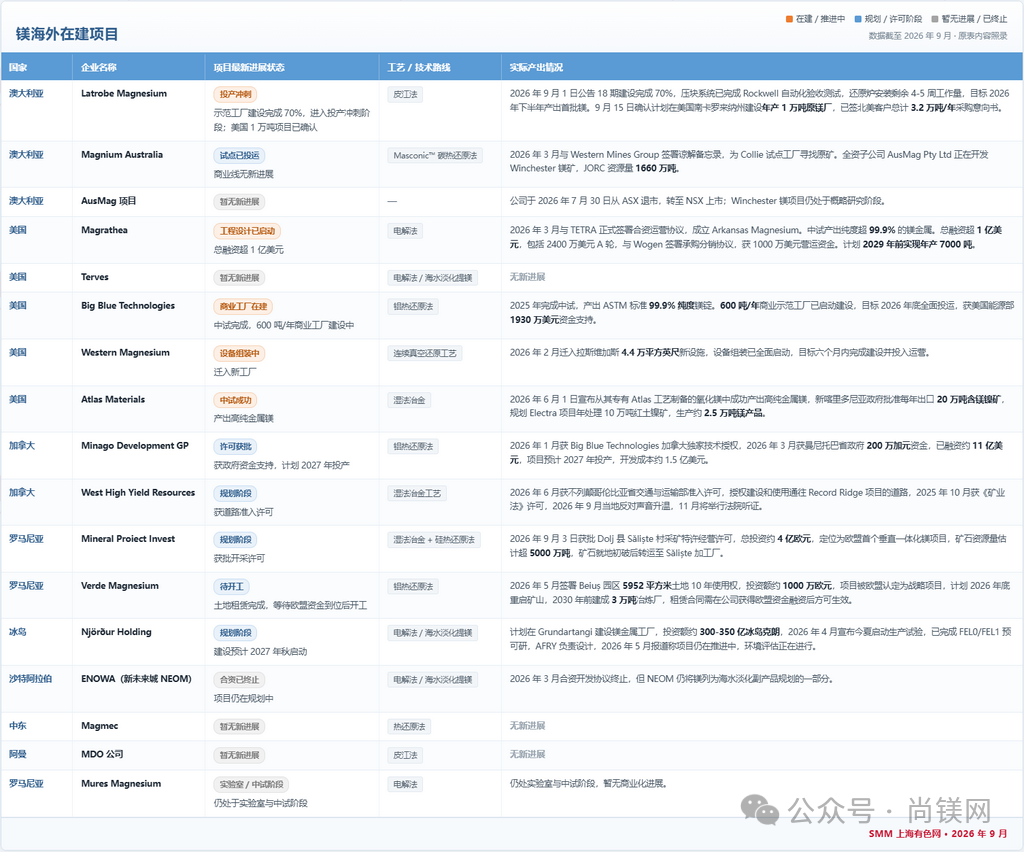Click the 投产冲刺 status badge

tap(235, 95)
